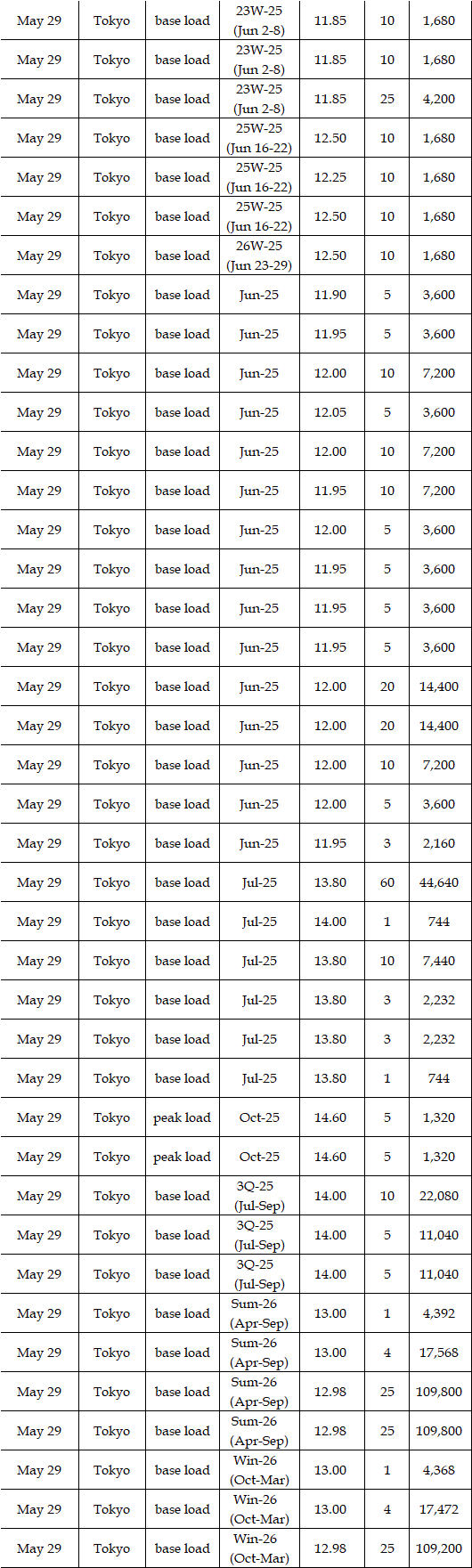Screen dimensions: 472x1568
Task: Select the 109,200 volume cell in last row
Action: coord(439,1548)
